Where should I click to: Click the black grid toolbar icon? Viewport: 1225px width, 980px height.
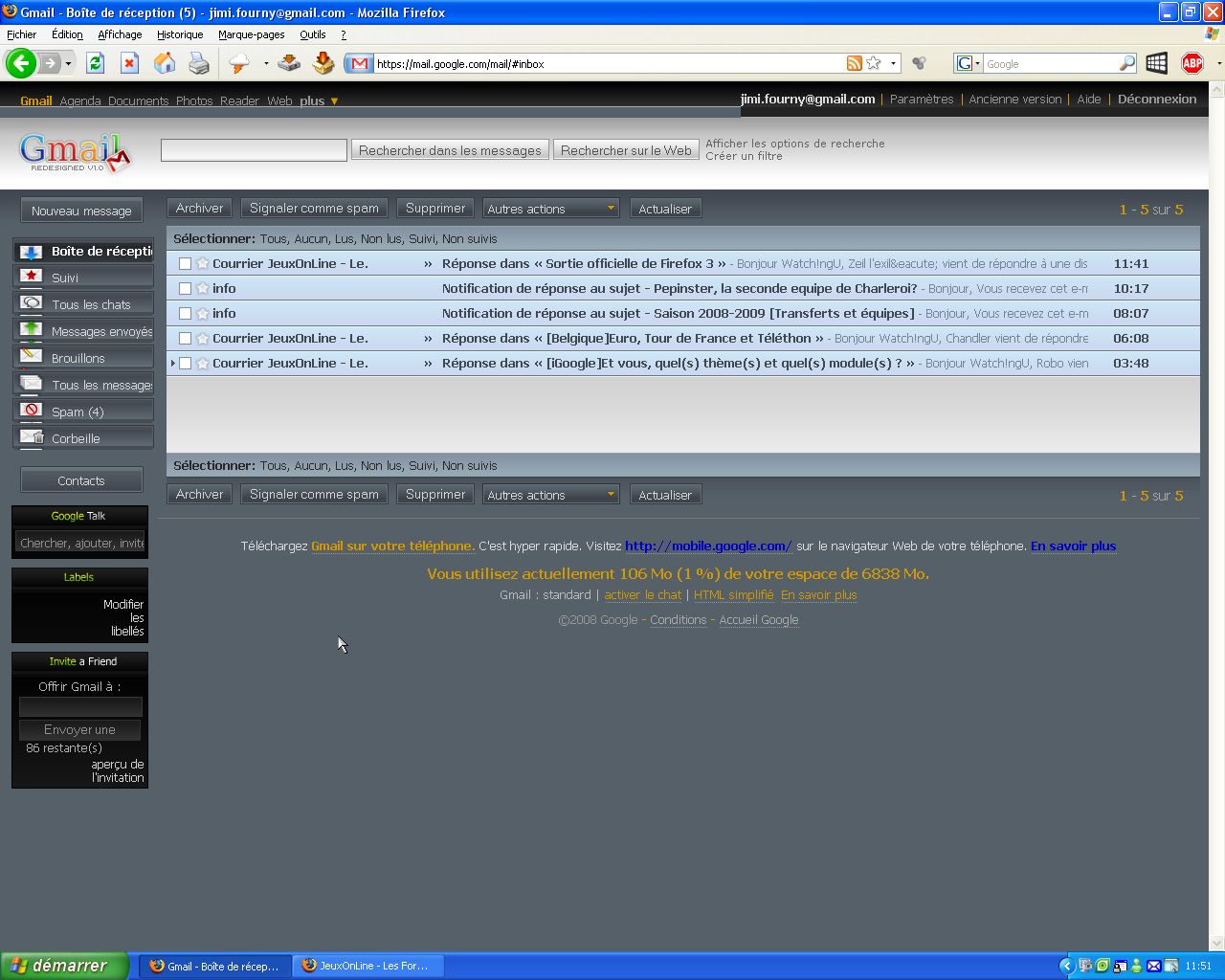click(x=1156, y=63)
